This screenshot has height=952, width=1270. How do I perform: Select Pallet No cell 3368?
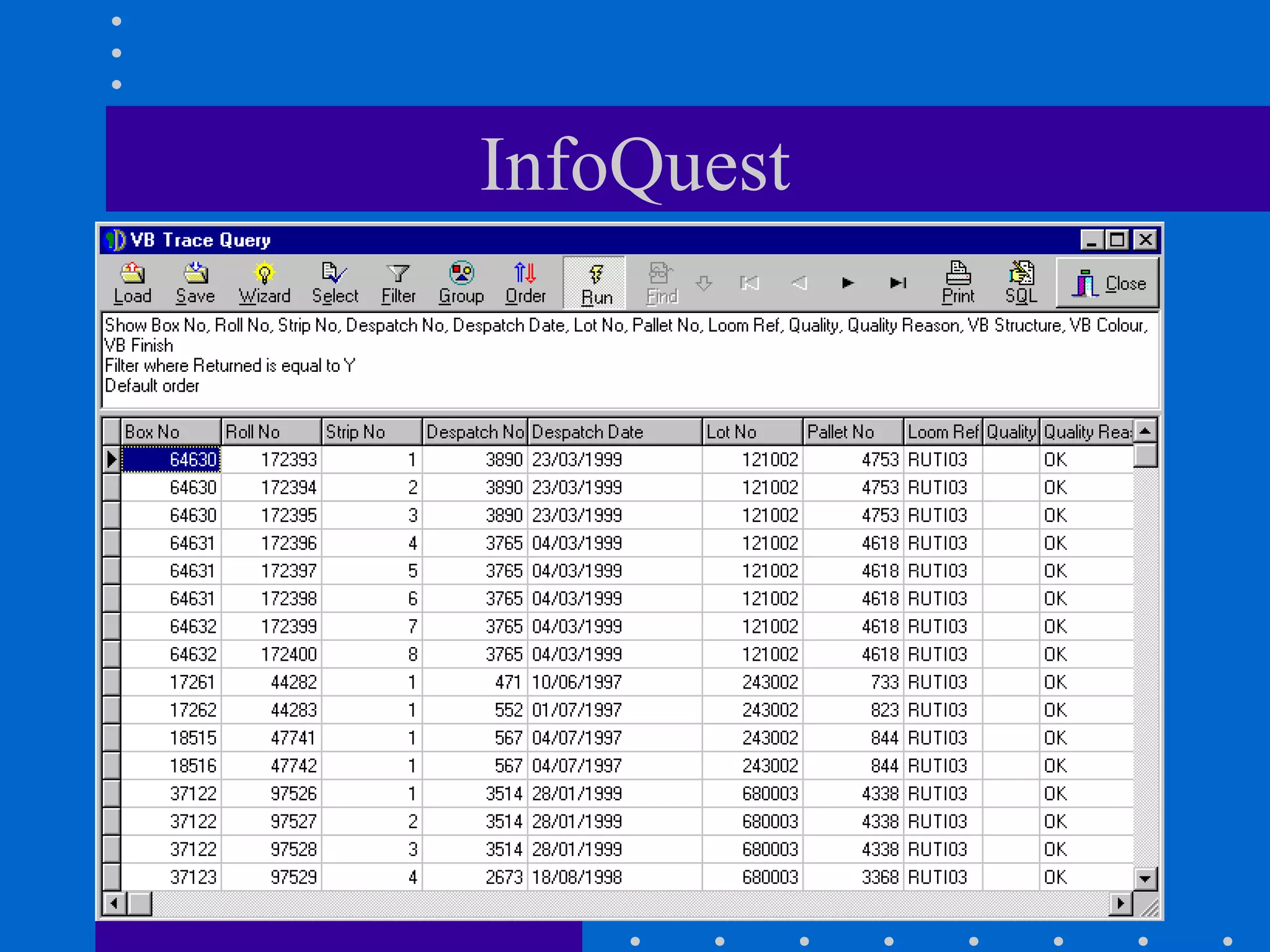tap(853, 877)
